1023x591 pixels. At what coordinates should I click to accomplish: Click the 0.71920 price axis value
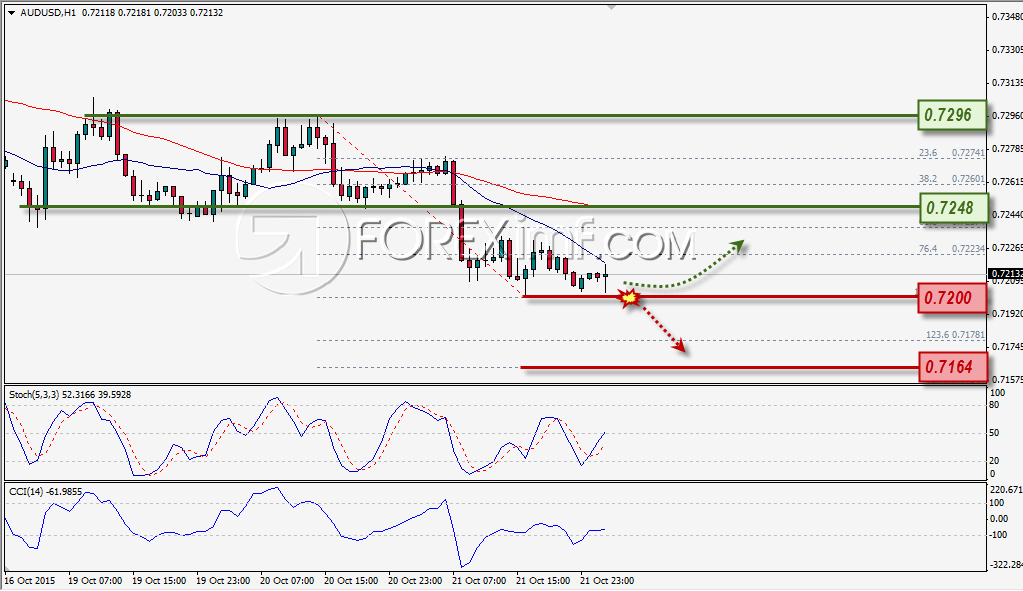coord(1007,314)
